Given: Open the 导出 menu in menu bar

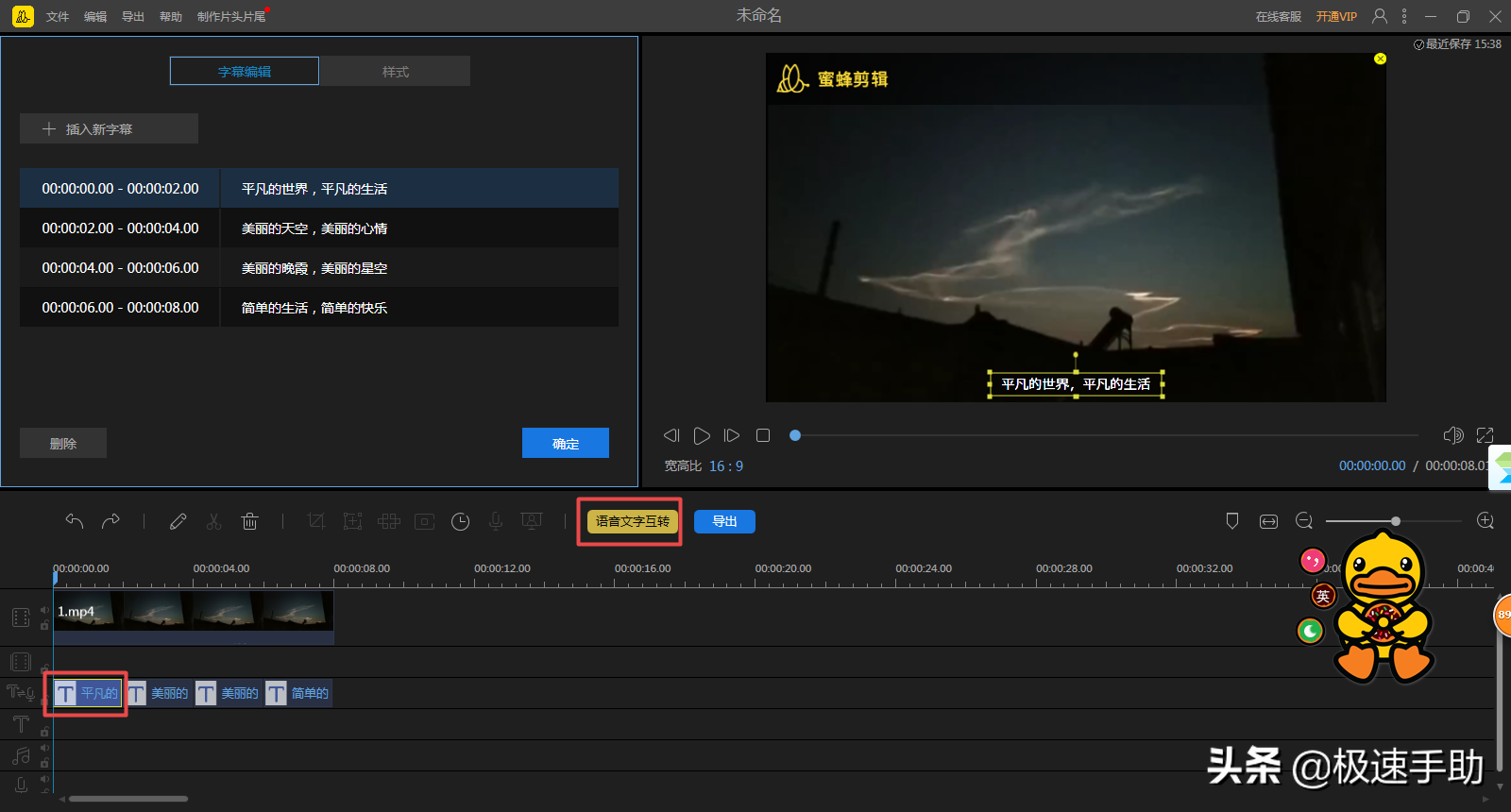Looking at the screenshot, I should (133, 16).
